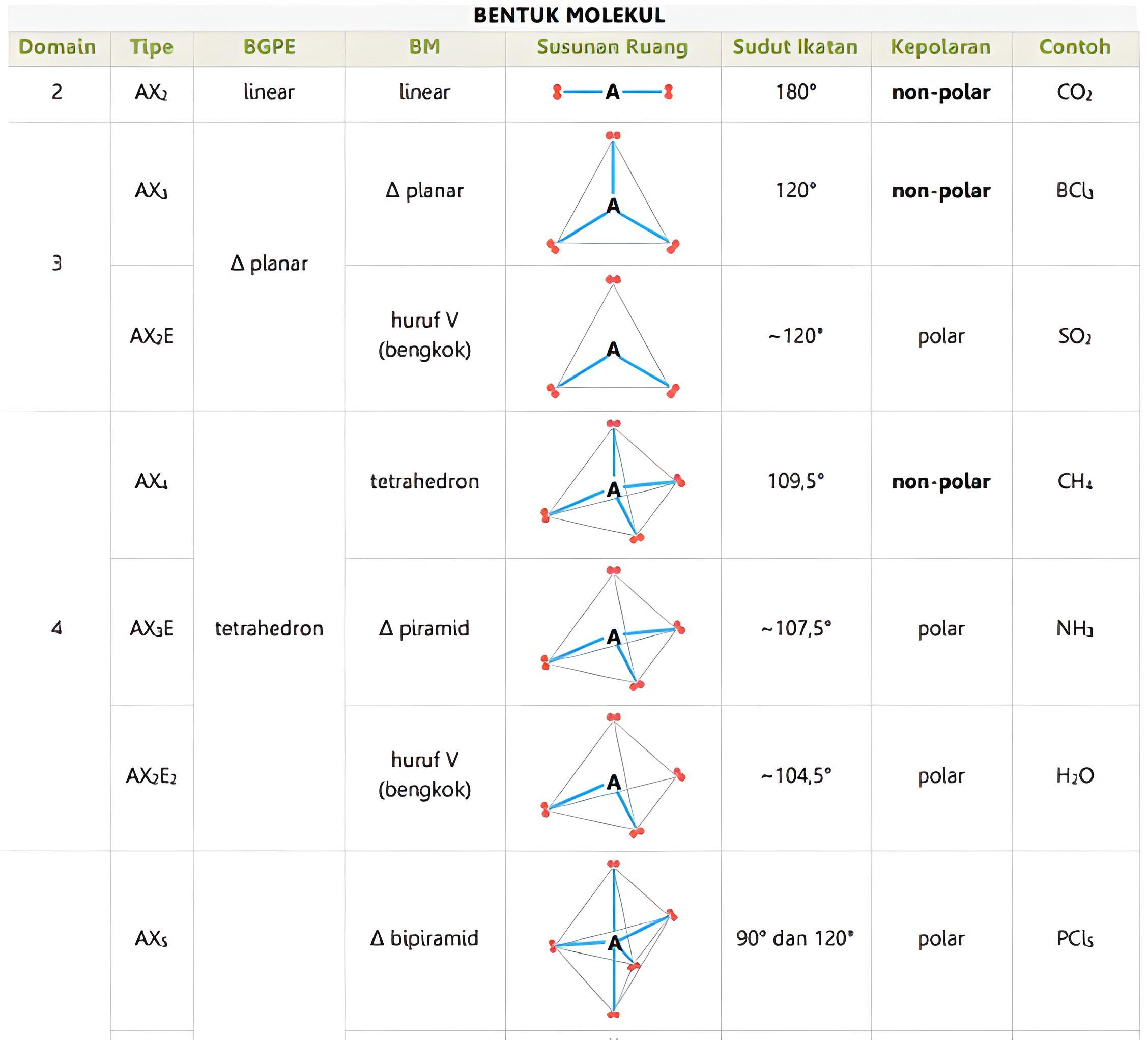Click the AX₃ trigonal planar structure diagram
The height and width of the screenshot is (1040, 1148).
point(613,193)
